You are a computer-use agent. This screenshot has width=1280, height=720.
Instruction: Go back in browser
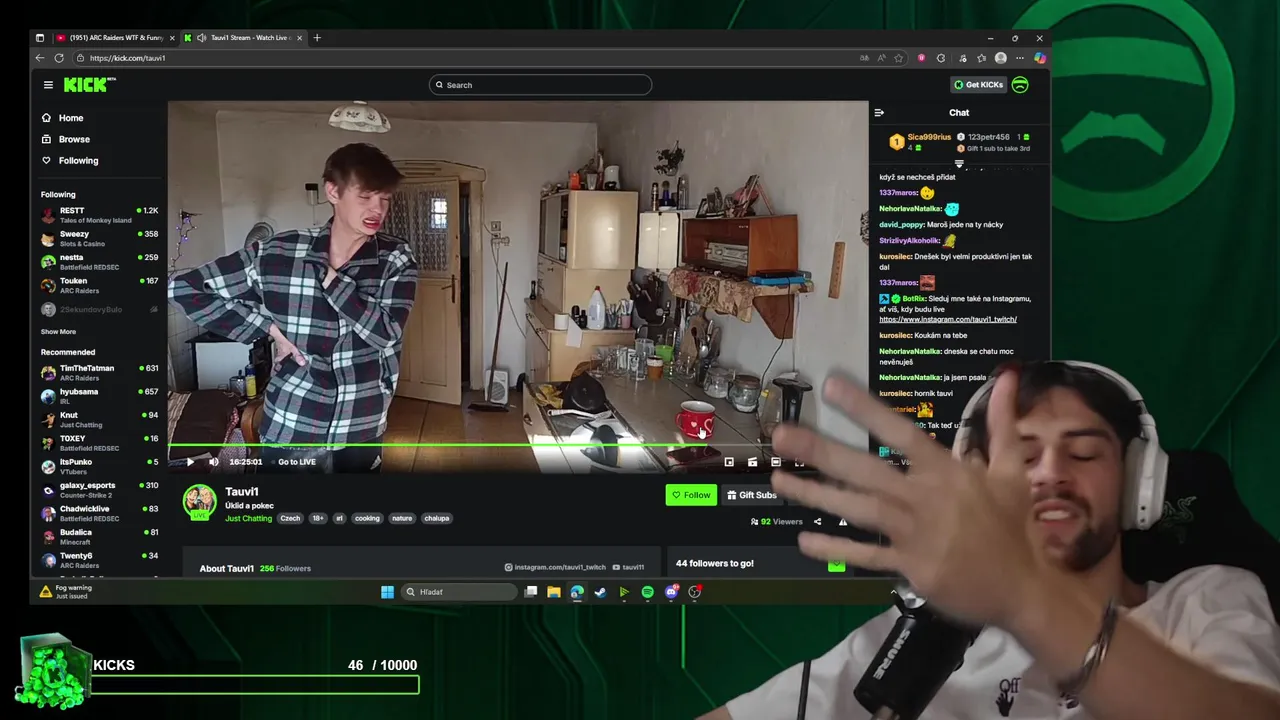tap(40, 58)
